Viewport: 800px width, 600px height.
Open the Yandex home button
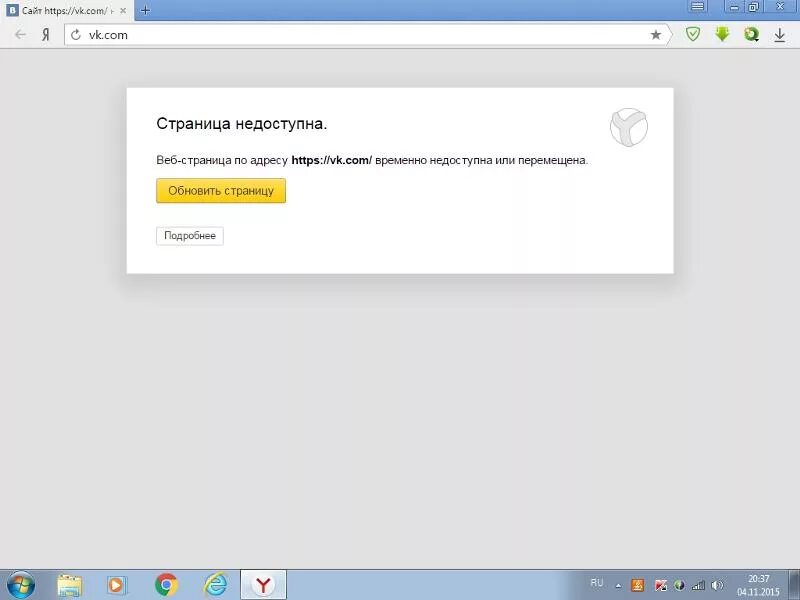[x=46, y=35]
